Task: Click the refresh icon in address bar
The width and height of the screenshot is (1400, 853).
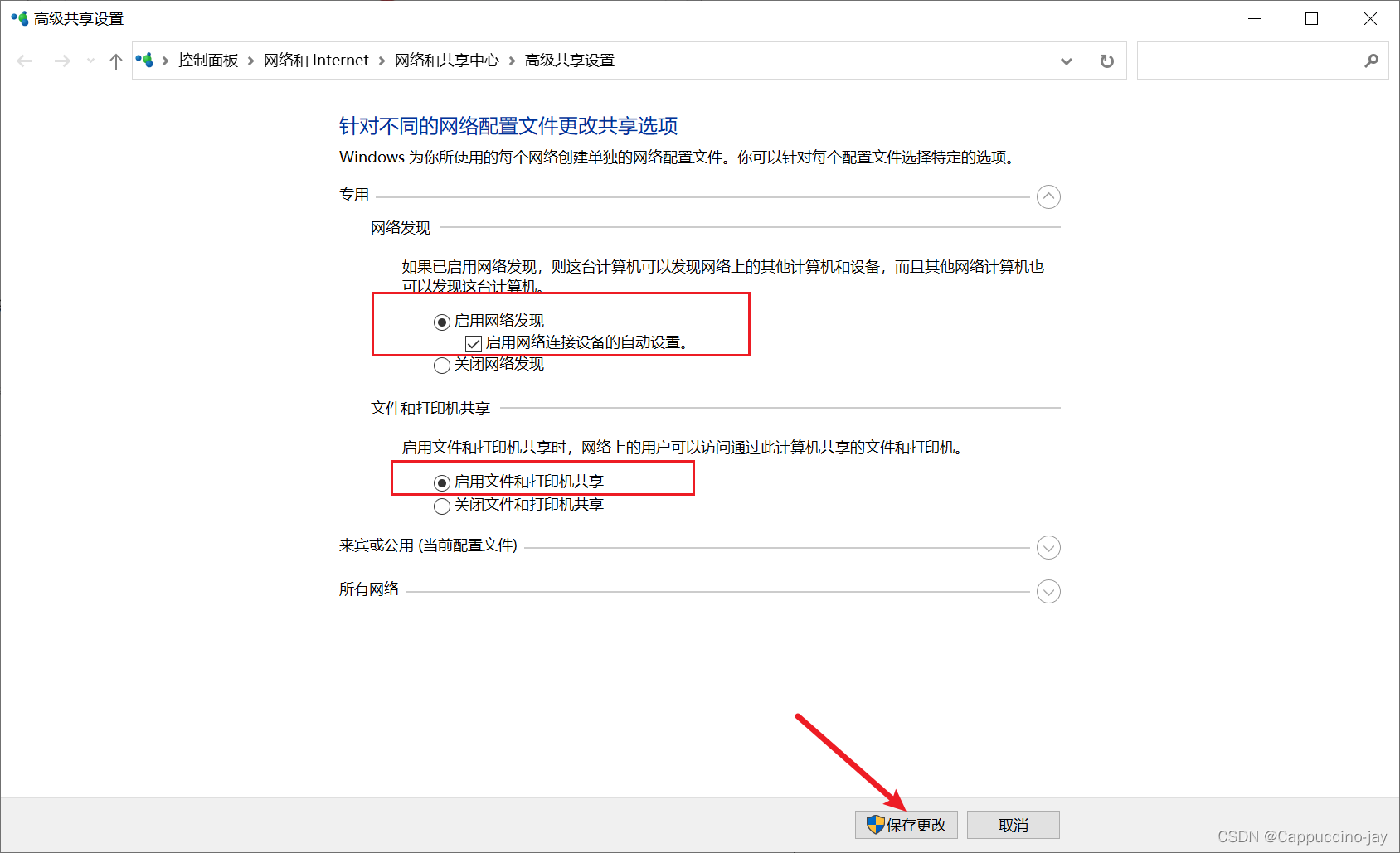Action: (x=1106, y=60)
